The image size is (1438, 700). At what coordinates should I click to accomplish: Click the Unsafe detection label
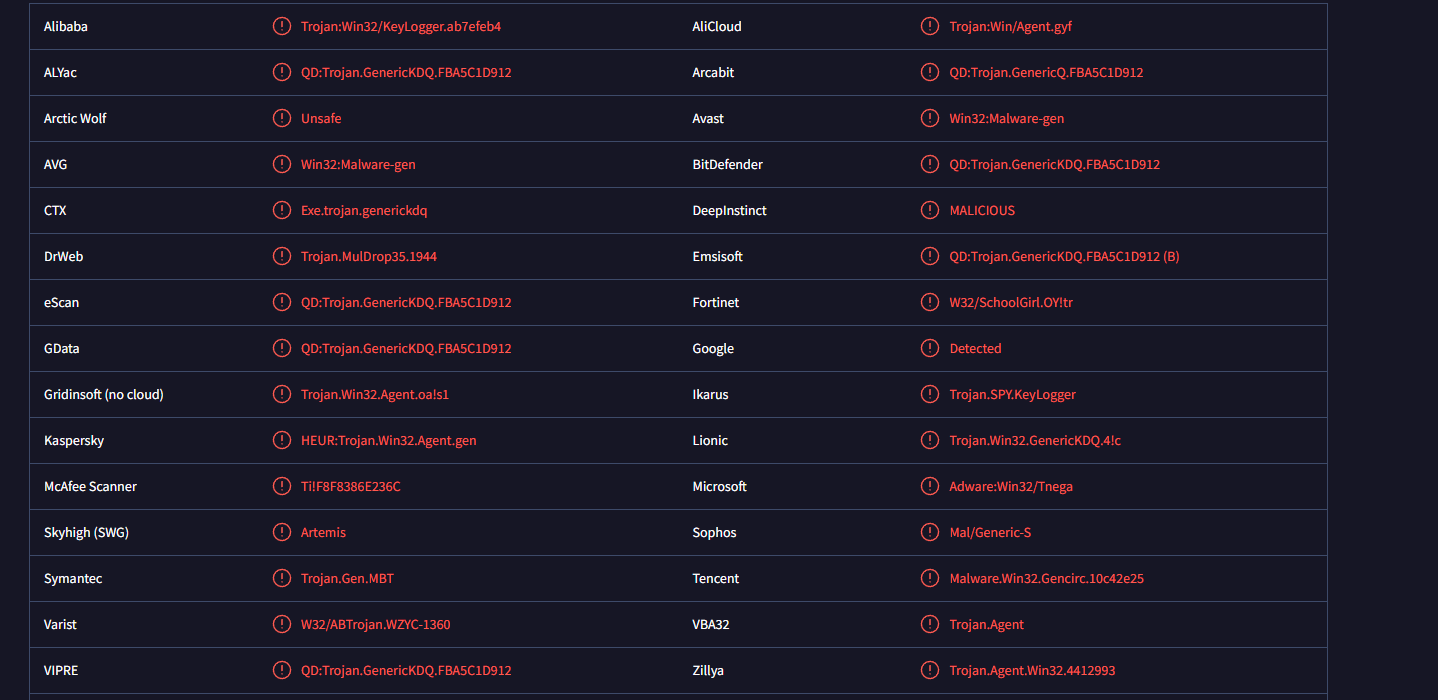click(321, 118)
